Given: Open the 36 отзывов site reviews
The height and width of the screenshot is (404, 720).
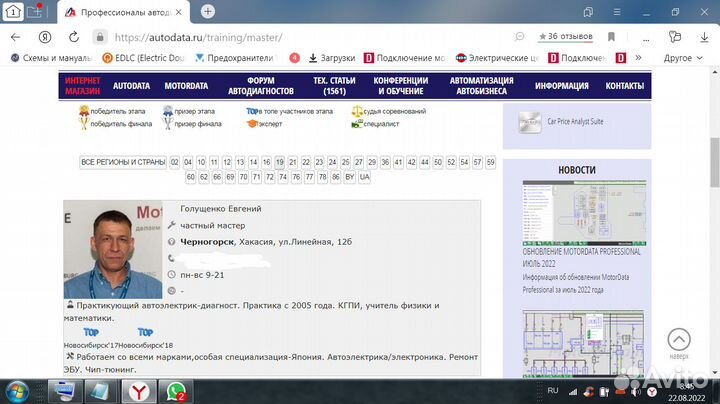Looking at the screenshot, I should (x=566, y=36).
